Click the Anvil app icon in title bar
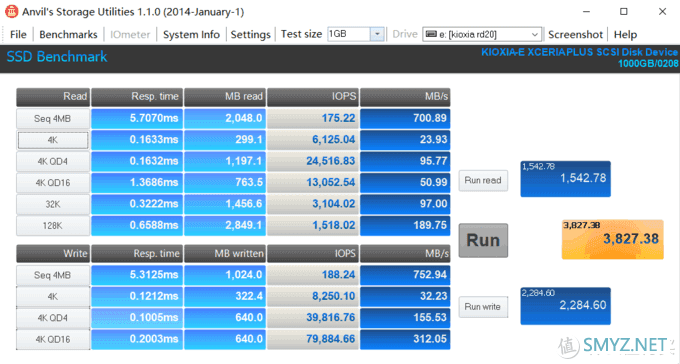Viewport: 680px width, 364px height. click(x=11, y=11)
